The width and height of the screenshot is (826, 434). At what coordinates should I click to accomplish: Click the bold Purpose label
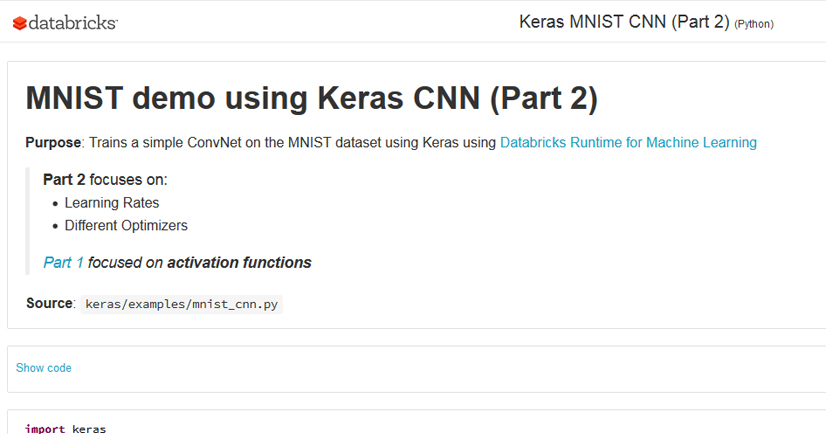tap(51, 143)
